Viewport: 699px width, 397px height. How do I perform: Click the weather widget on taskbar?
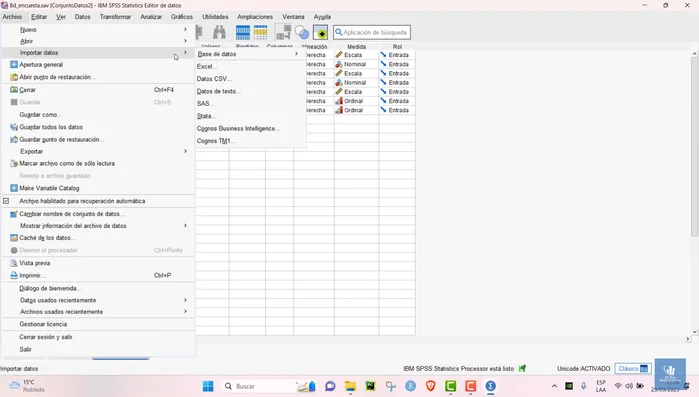[28, 386]
